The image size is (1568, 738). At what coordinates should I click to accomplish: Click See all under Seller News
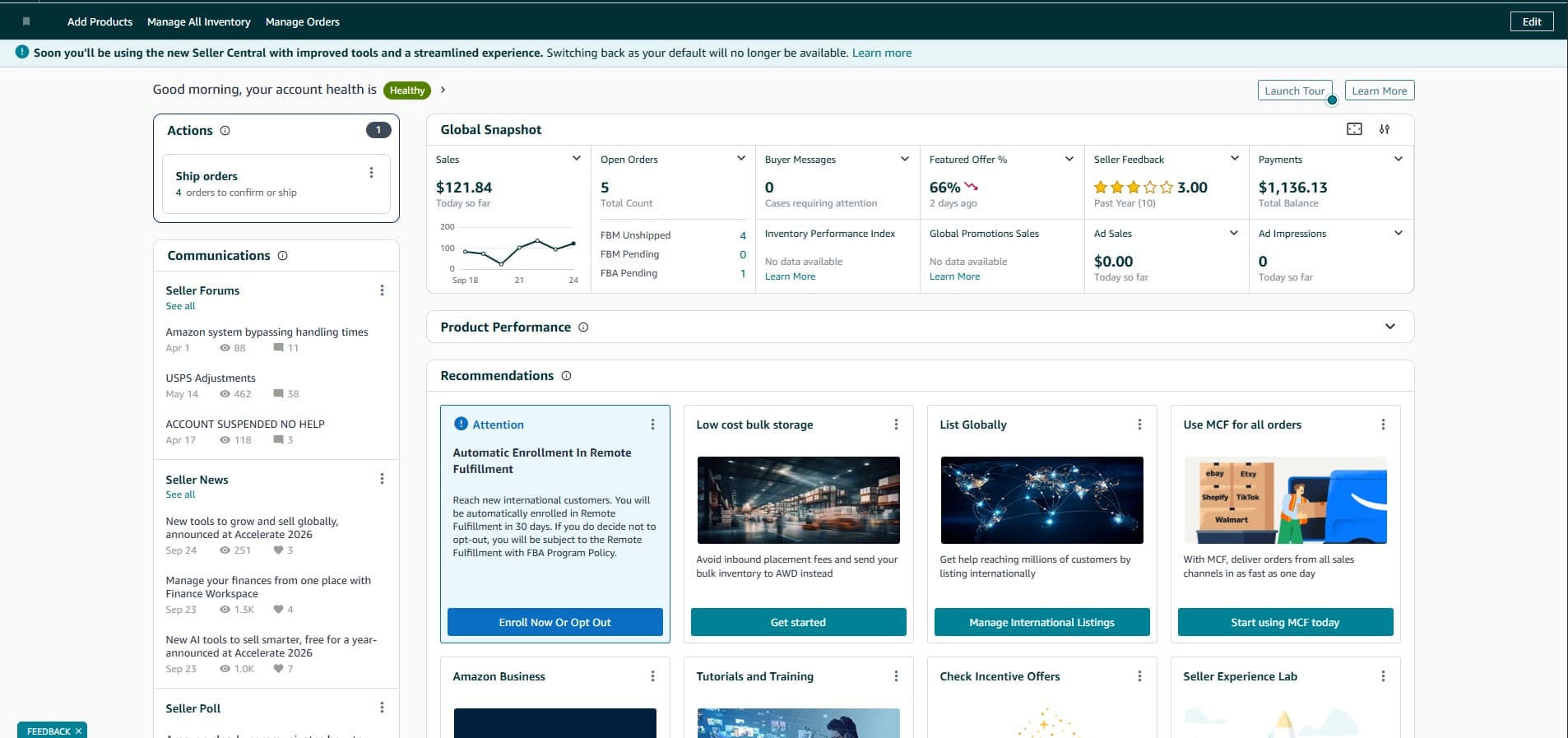point(180,494)
